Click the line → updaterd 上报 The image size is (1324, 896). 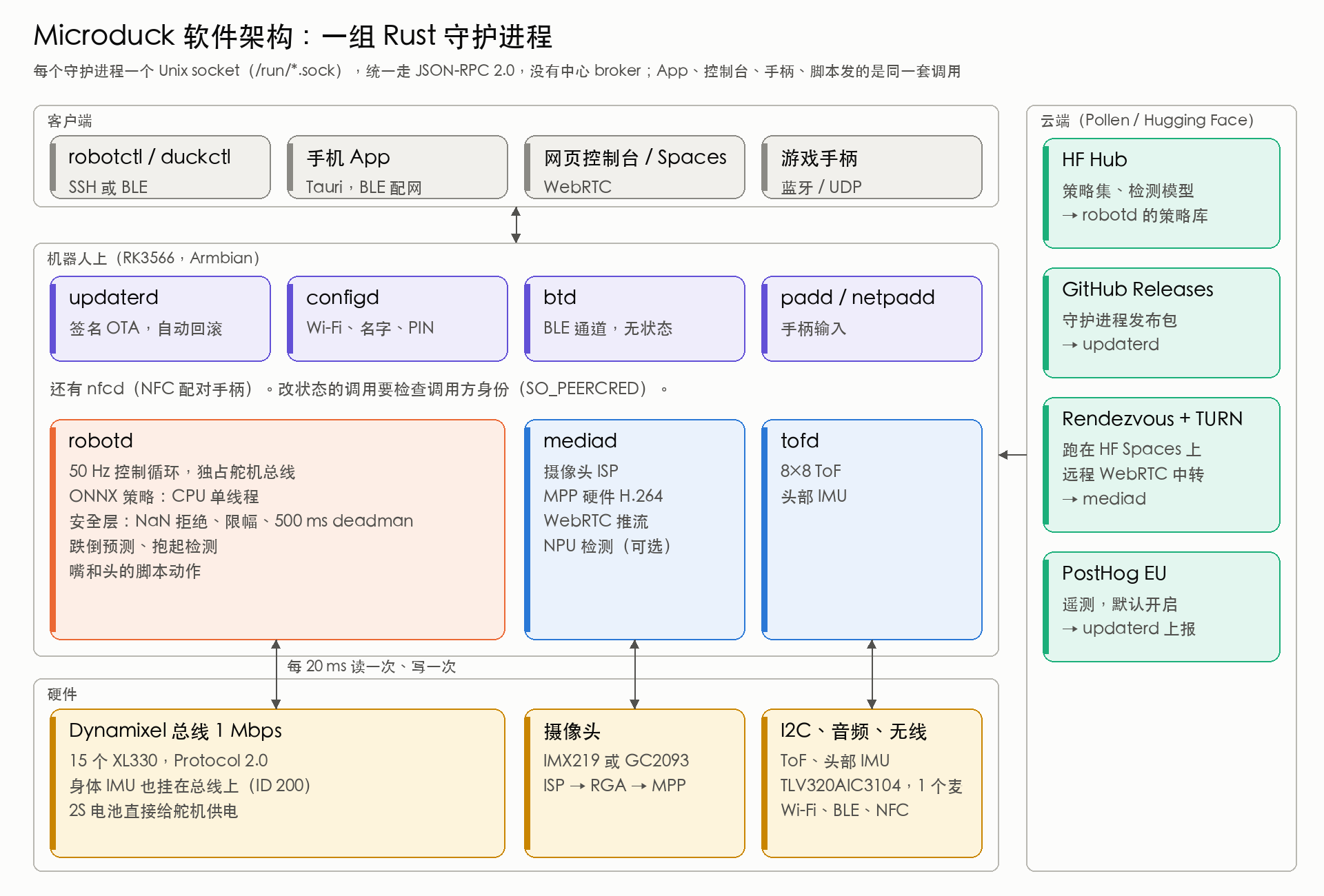(1129, 629)
